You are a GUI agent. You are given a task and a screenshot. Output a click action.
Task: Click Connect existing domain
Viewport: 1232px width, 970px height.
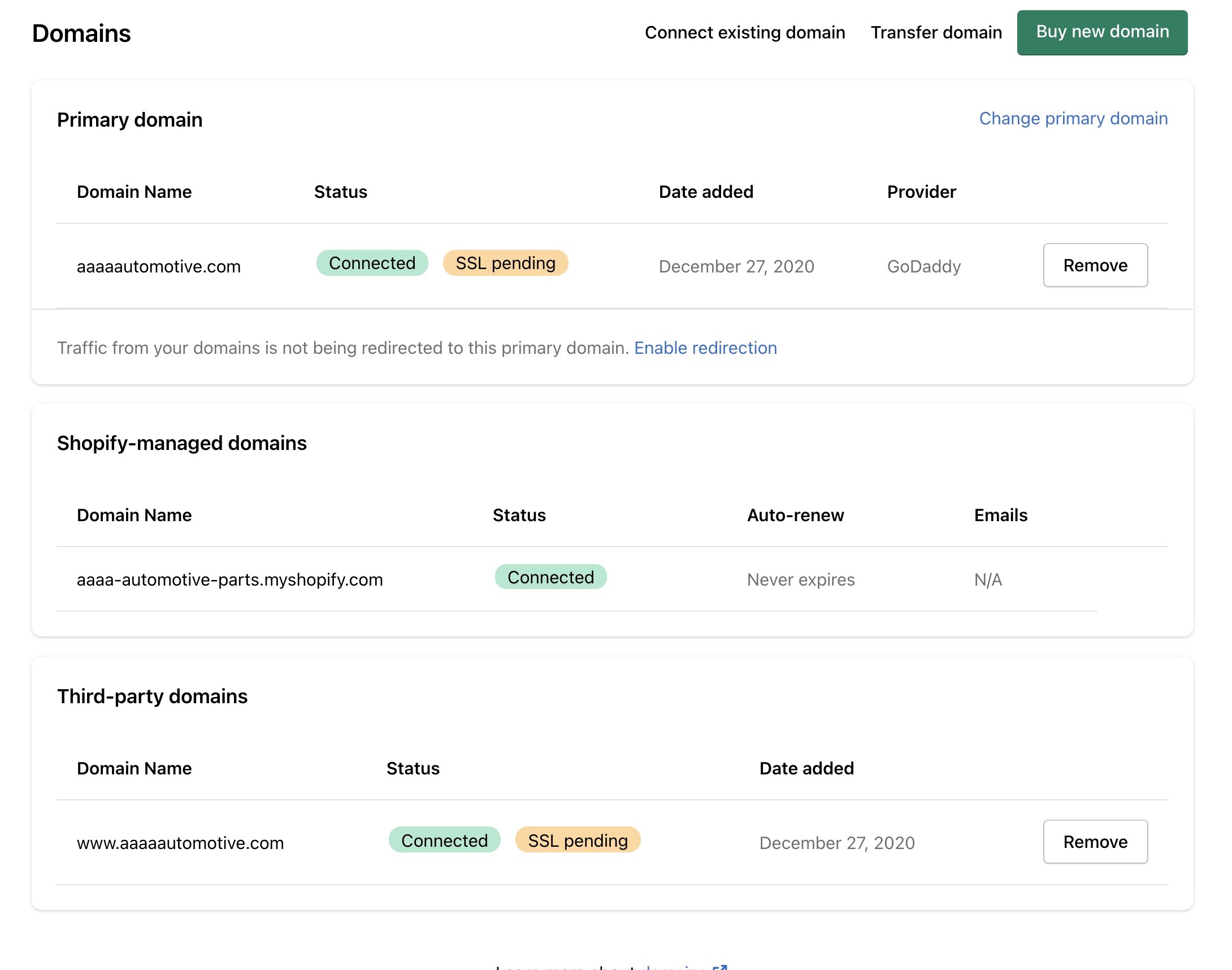[x=744, y=32]
